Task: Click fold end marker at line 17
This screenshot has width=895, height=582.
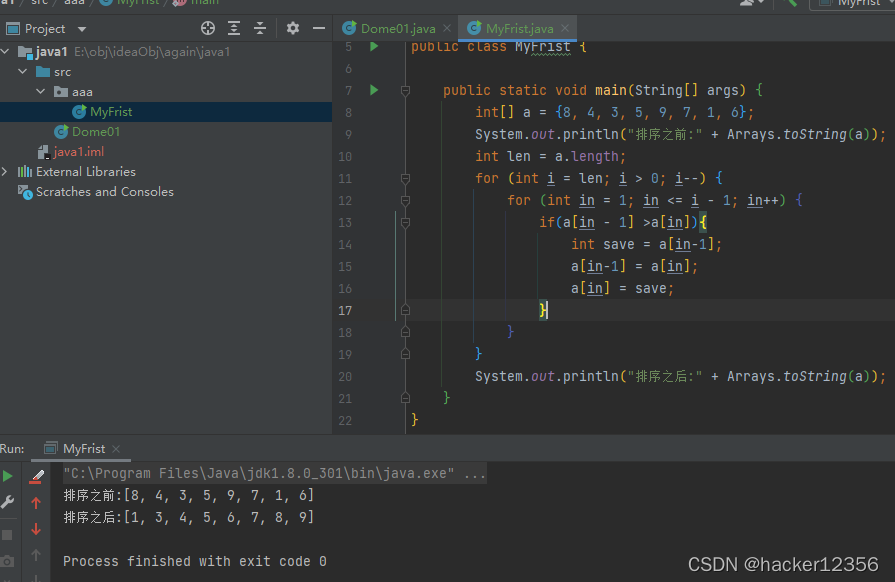Action: (x=405, y=310)
